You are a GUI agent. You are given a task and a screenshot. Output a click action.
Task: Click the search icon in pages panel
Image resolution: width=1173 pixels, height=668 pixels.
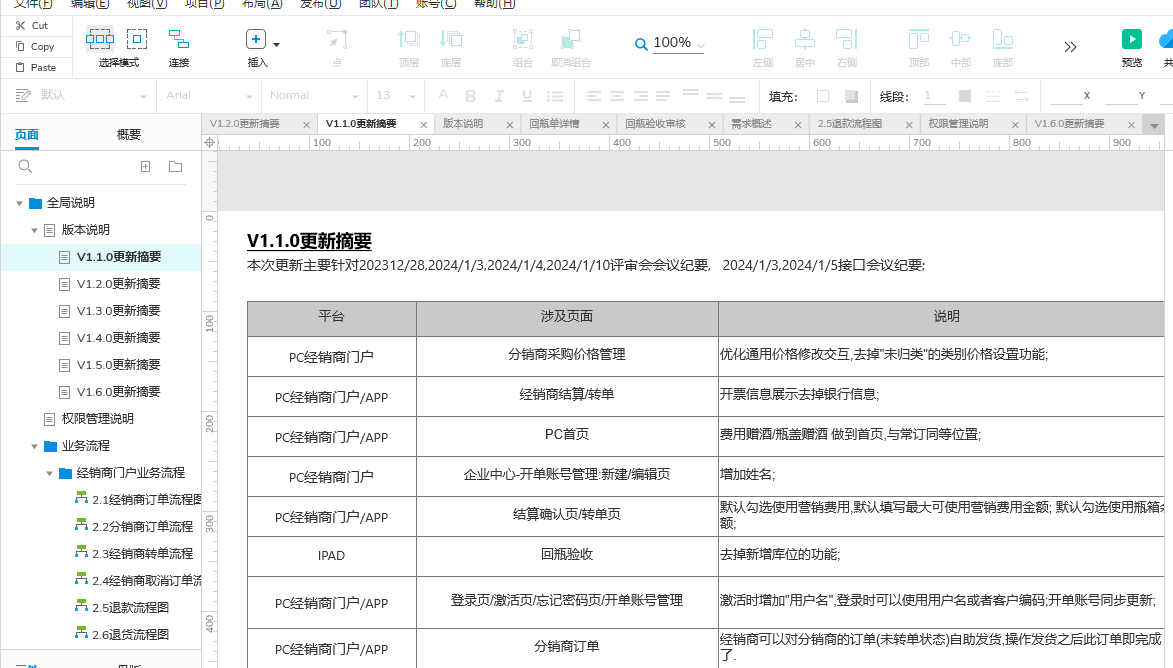coord(26,167)
